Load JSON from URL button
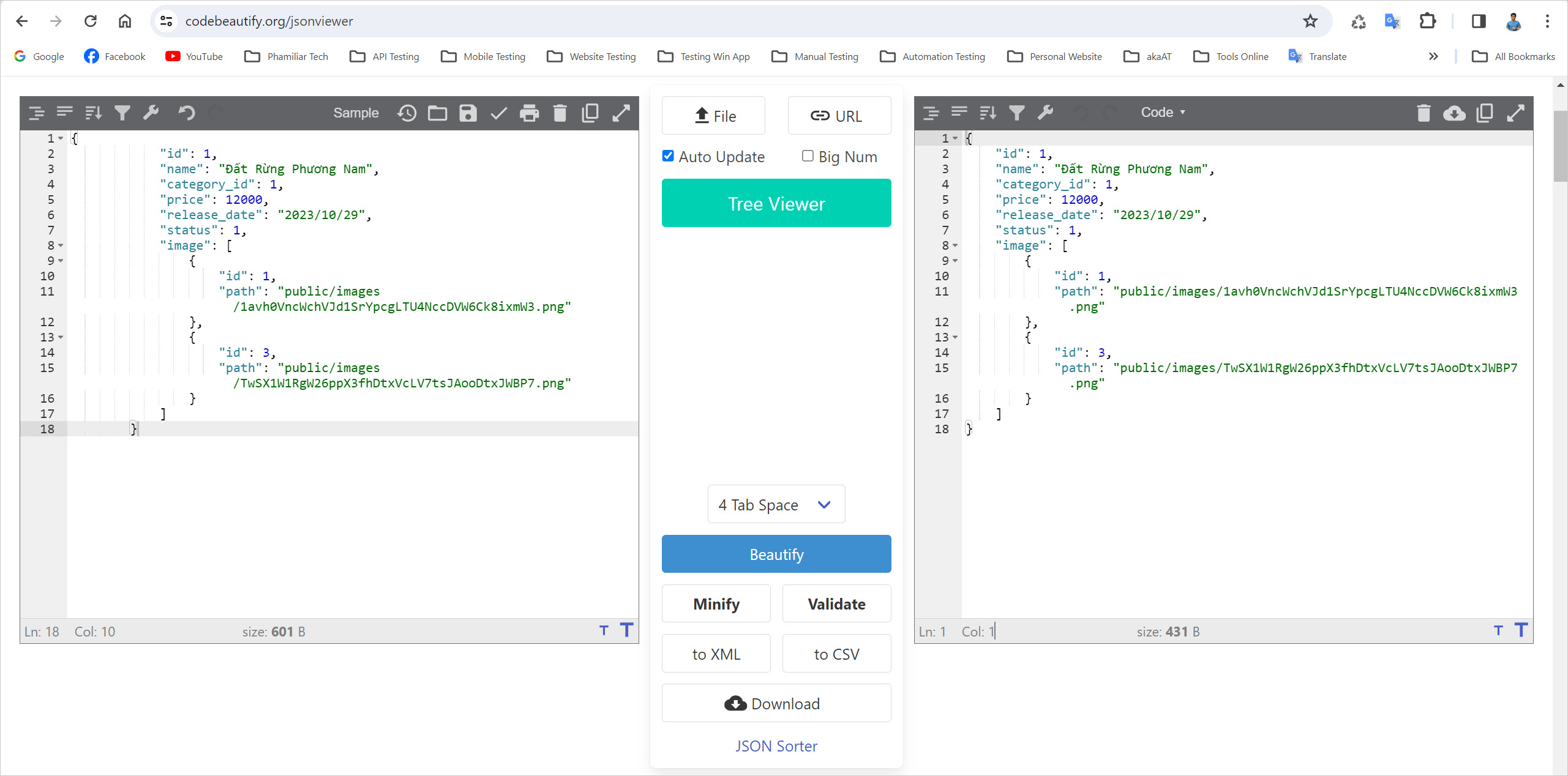The height and width of the screenshot is (776, 1568). [x=839, y=115]
